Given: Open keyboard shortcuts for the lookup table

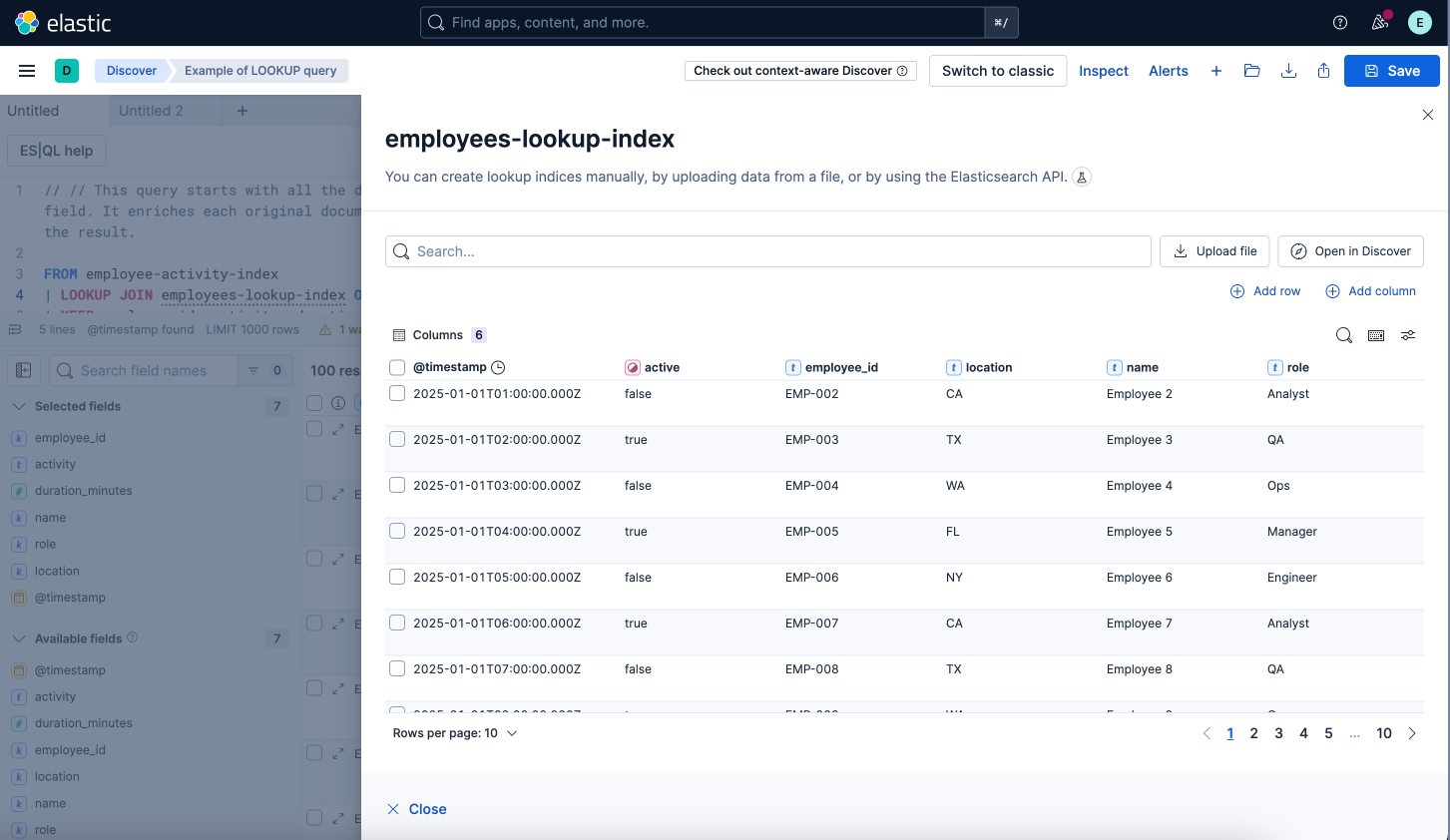Looking at the screenshot, I should [1376, 335].
